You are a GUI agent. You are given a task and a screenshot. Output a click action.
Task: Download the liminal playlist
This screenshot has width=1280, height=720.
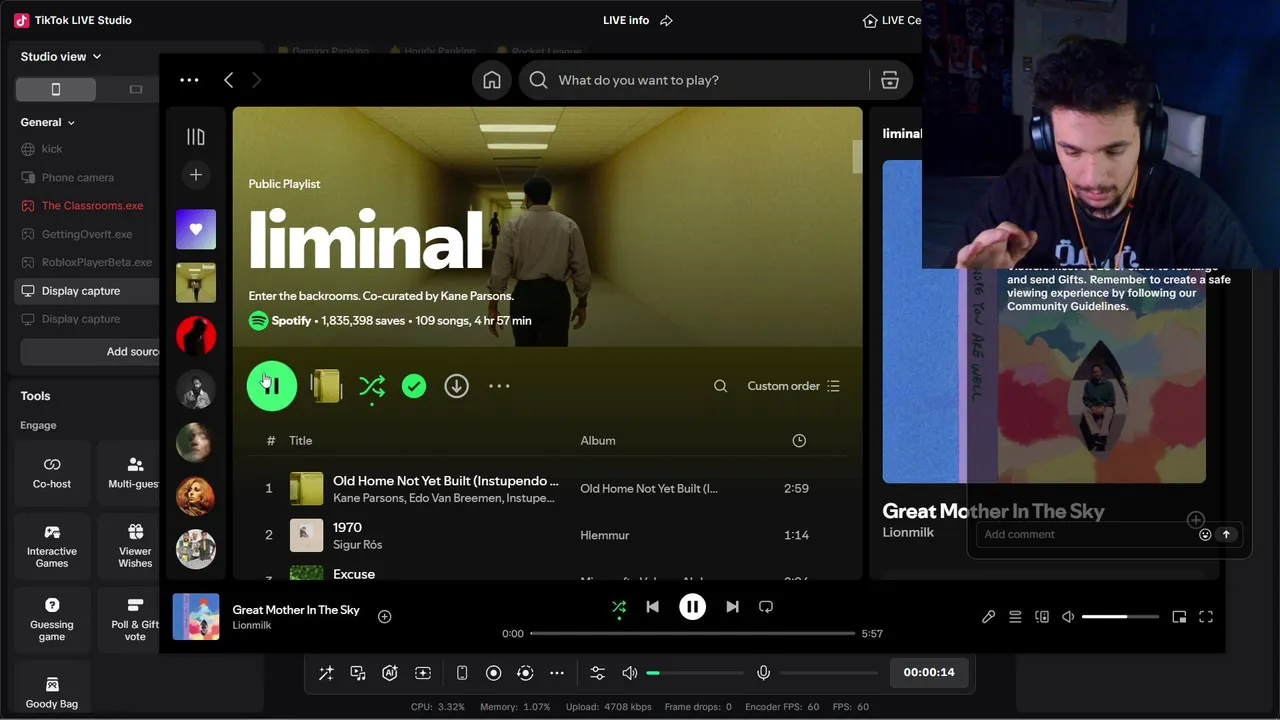[456, 386]
